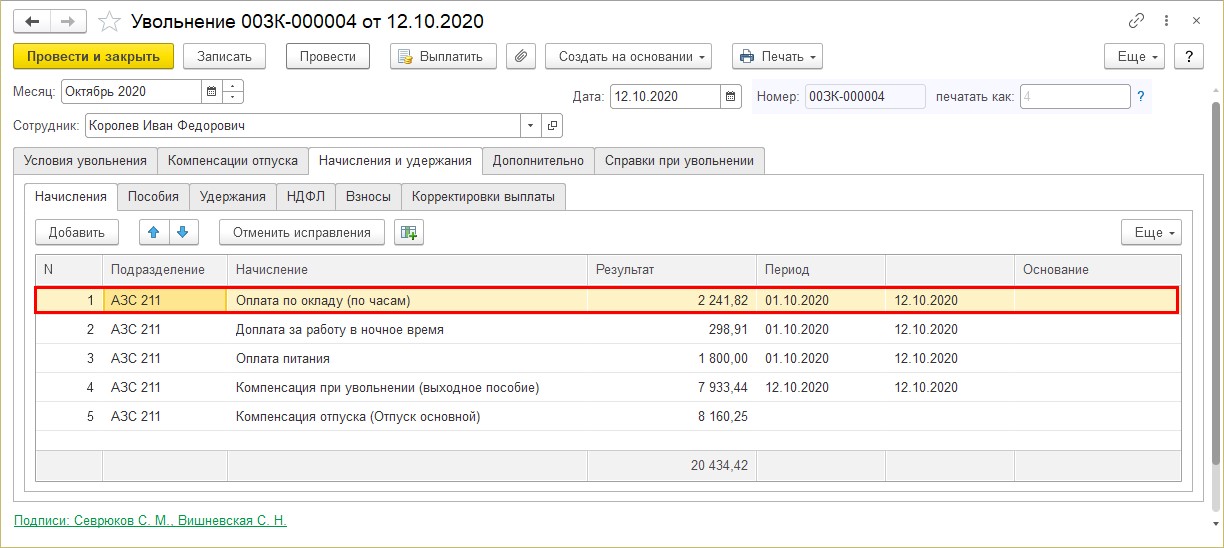Increase the month with the stepper arrows

(233, 87)
